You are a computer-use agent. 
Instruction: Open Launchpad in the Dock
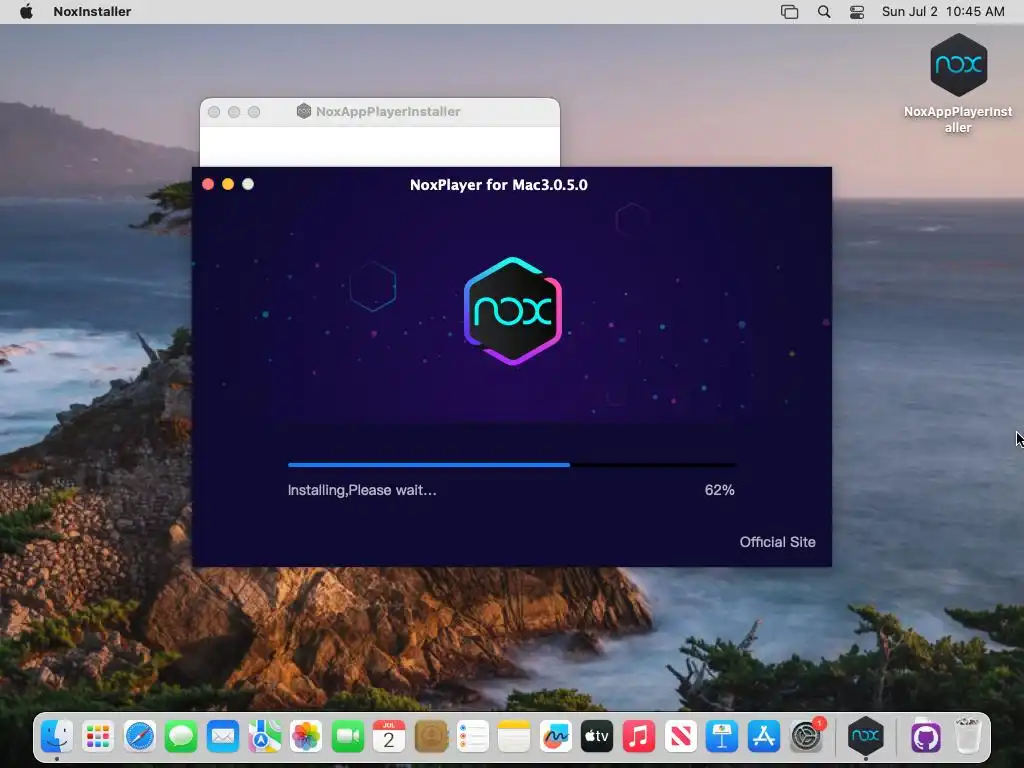click(98, 737)
